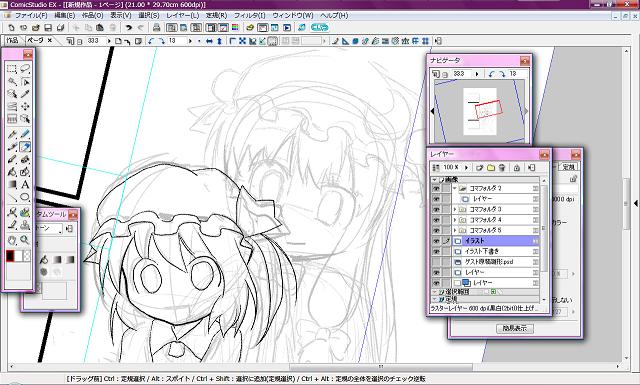Open page toolbar zoom dropdown arrow
The width and height of the screenshot is (640, 385).
(x=109, y=41)
